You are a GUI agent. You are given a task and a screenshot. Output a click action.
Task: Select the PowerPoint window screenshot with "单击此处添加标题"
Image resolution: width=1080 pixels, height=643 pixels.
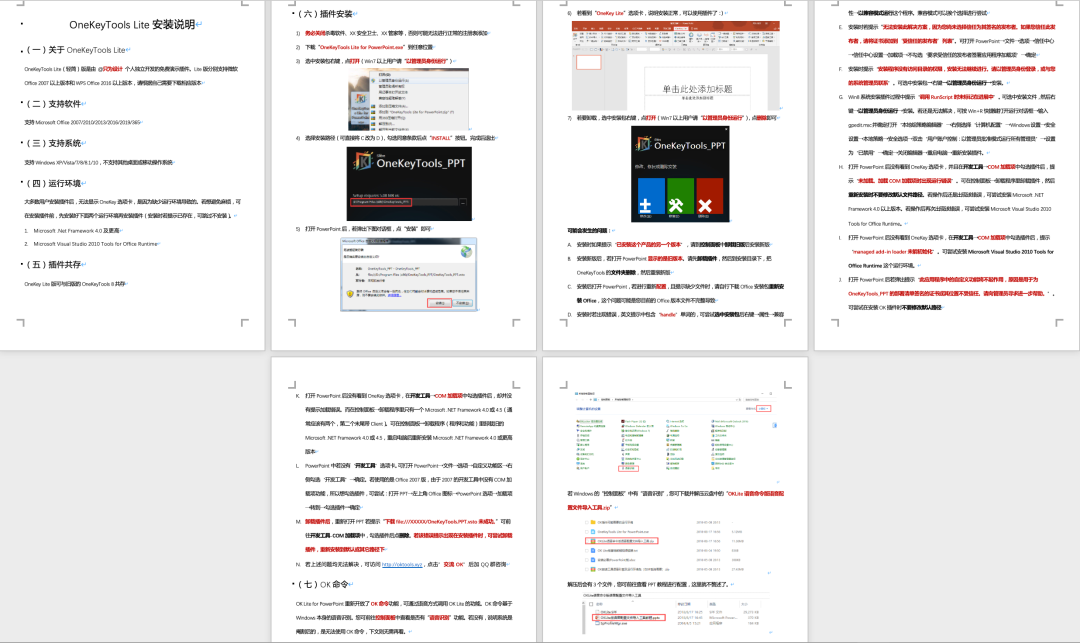click(x=676, y=65)
